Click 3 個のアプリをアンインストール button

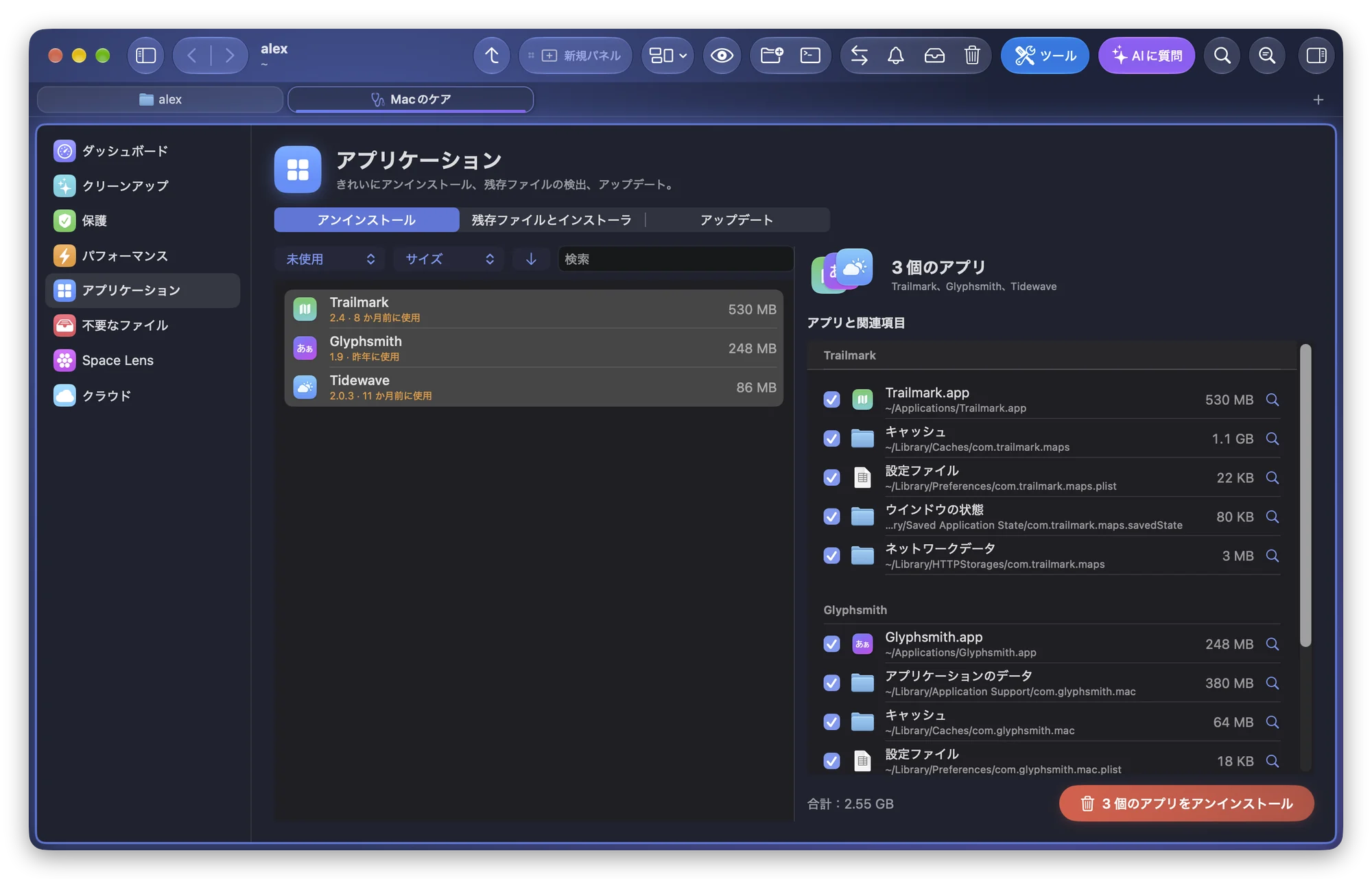pyautogui.click(x=1186, y=804)
